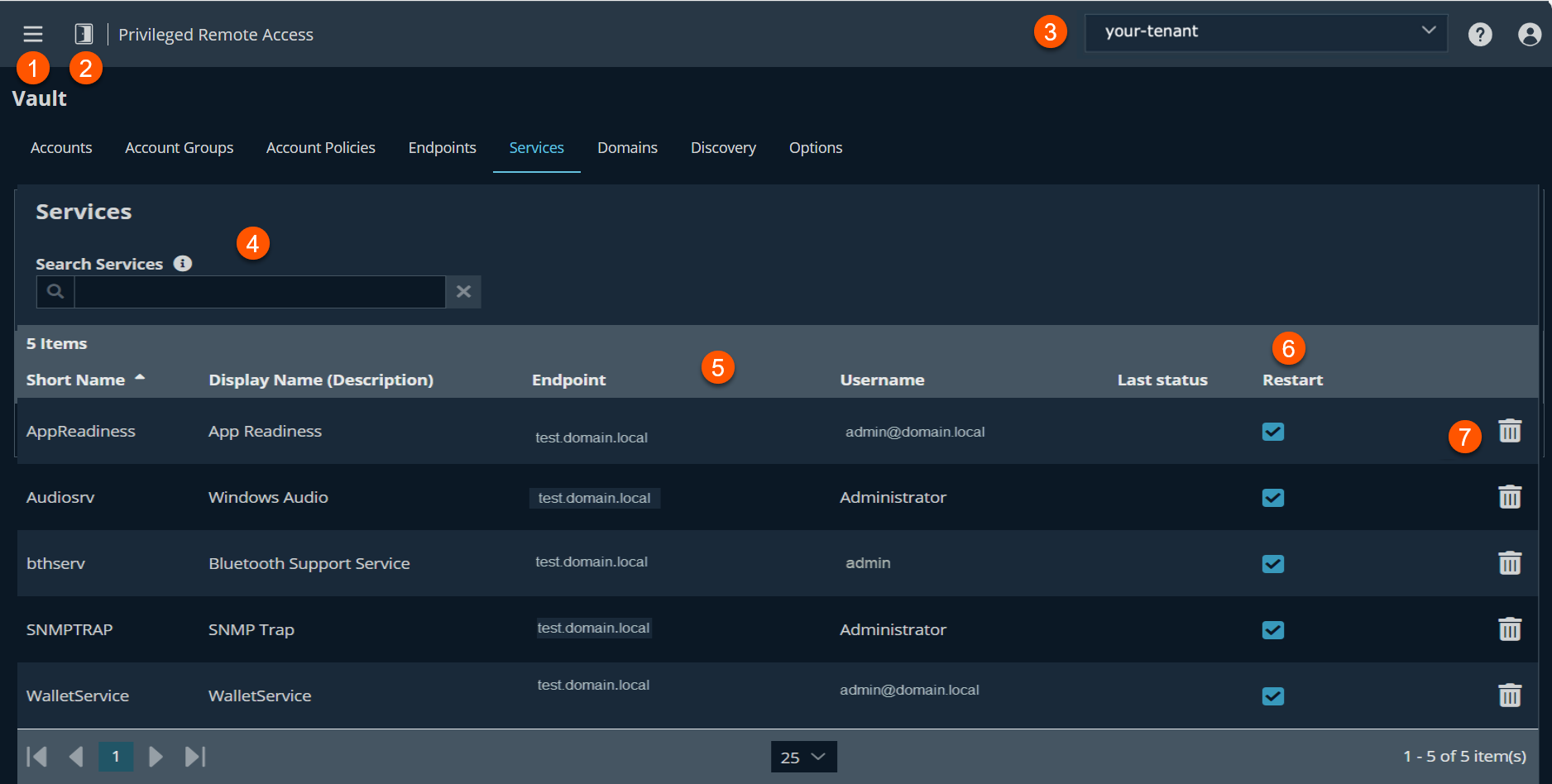This screenshot has height=784, width=1552.
Task: Click page number 1 button
Action: [116, 756]
